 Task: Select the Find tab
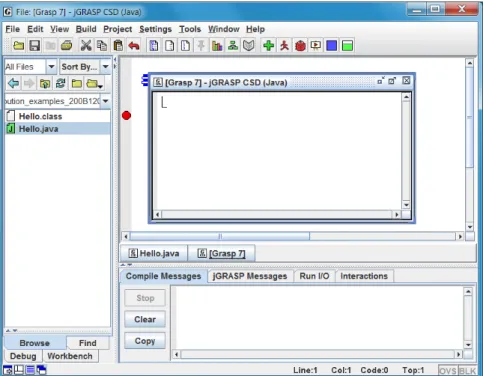tap(88, 343)
